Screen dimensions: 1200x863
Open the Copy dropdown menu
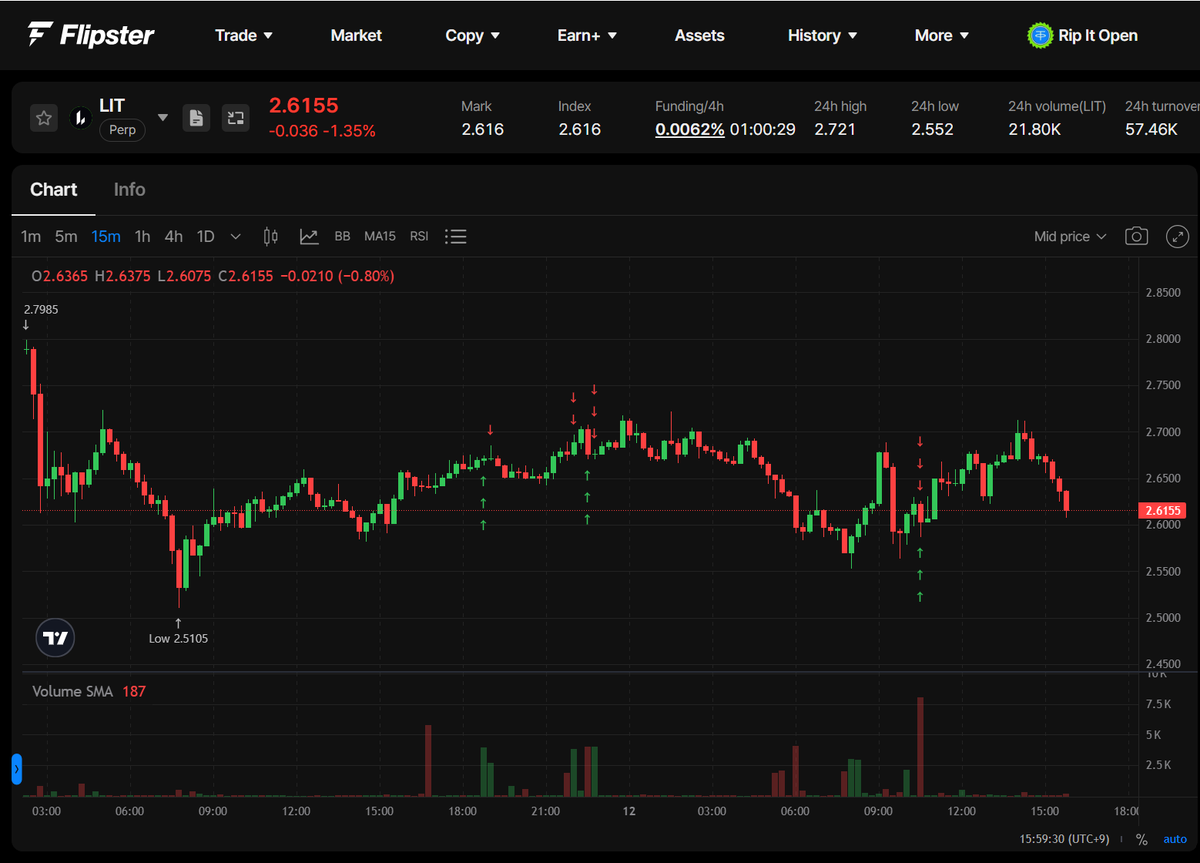point(472,35)
